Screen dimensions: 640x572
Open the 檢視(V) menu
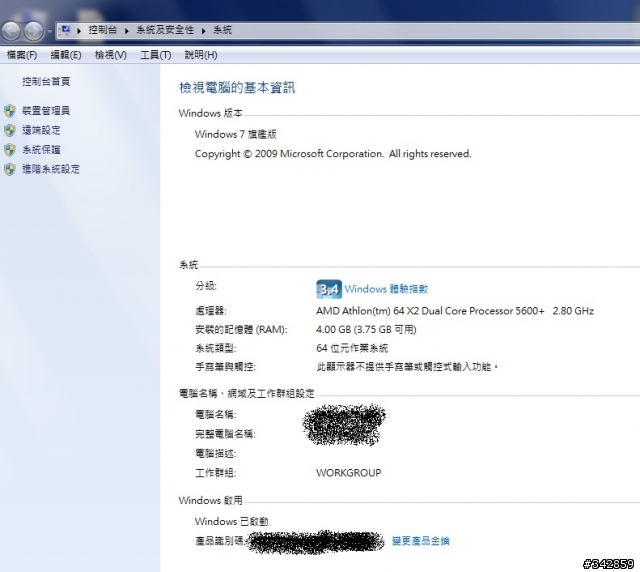click(111, 55)
